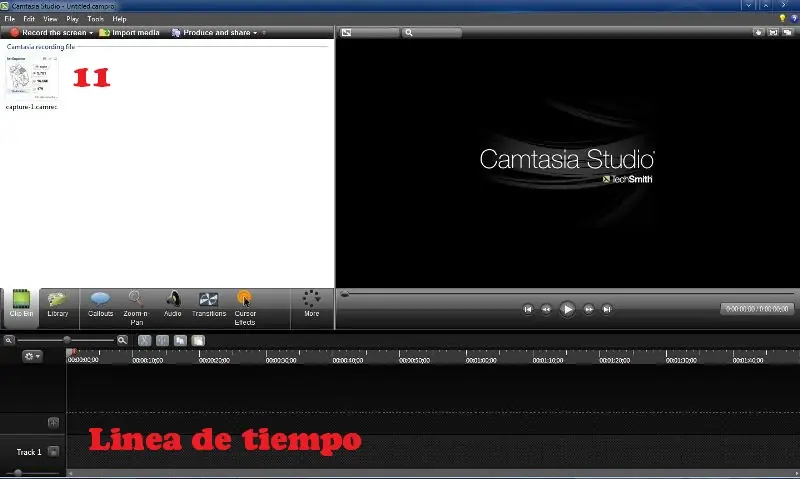Click the Paste icon in timeline toolbar

pyautogui.click(x=198, y=340)
